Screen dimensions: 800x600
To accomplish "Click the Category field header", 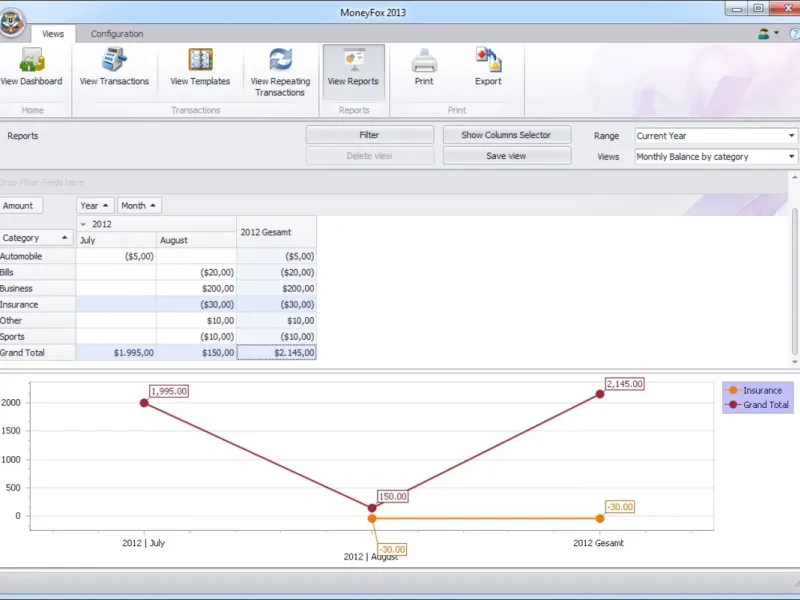I will tap(36, 238).
